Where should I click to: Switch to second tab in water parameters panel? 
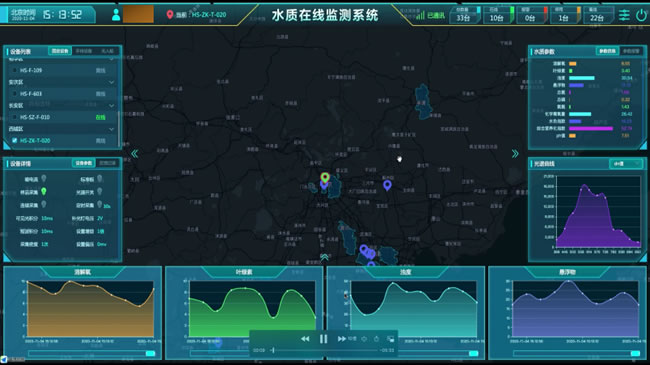pyautogui.click(x=631, y=51)
